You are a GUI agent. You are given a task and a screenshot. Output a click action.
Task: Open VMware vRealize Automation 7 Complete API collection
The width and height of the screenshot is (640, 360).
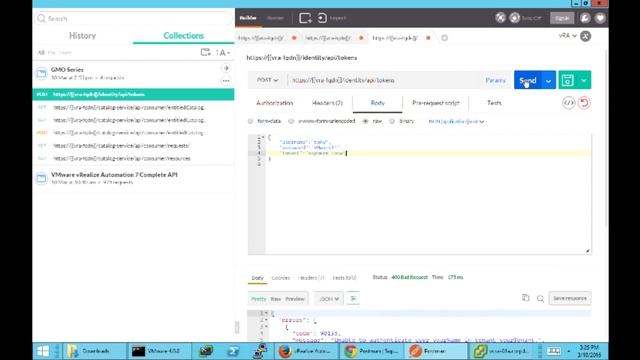[x=114, y=175]
